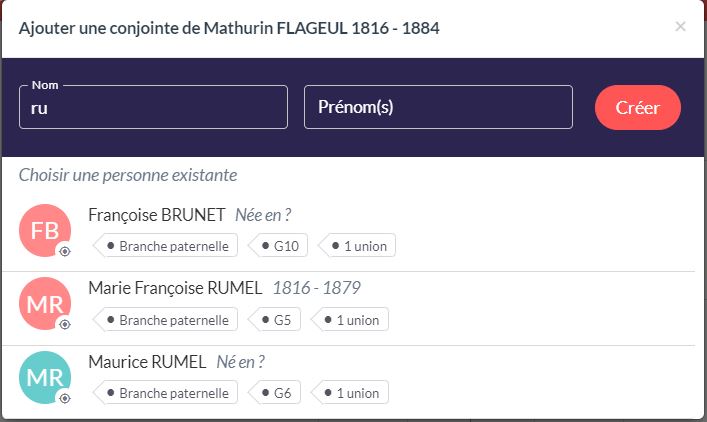707x422 pixels.
Task: Click the eye icon on Françoise BRUNET's avatar
Action: tap(65, 251)
